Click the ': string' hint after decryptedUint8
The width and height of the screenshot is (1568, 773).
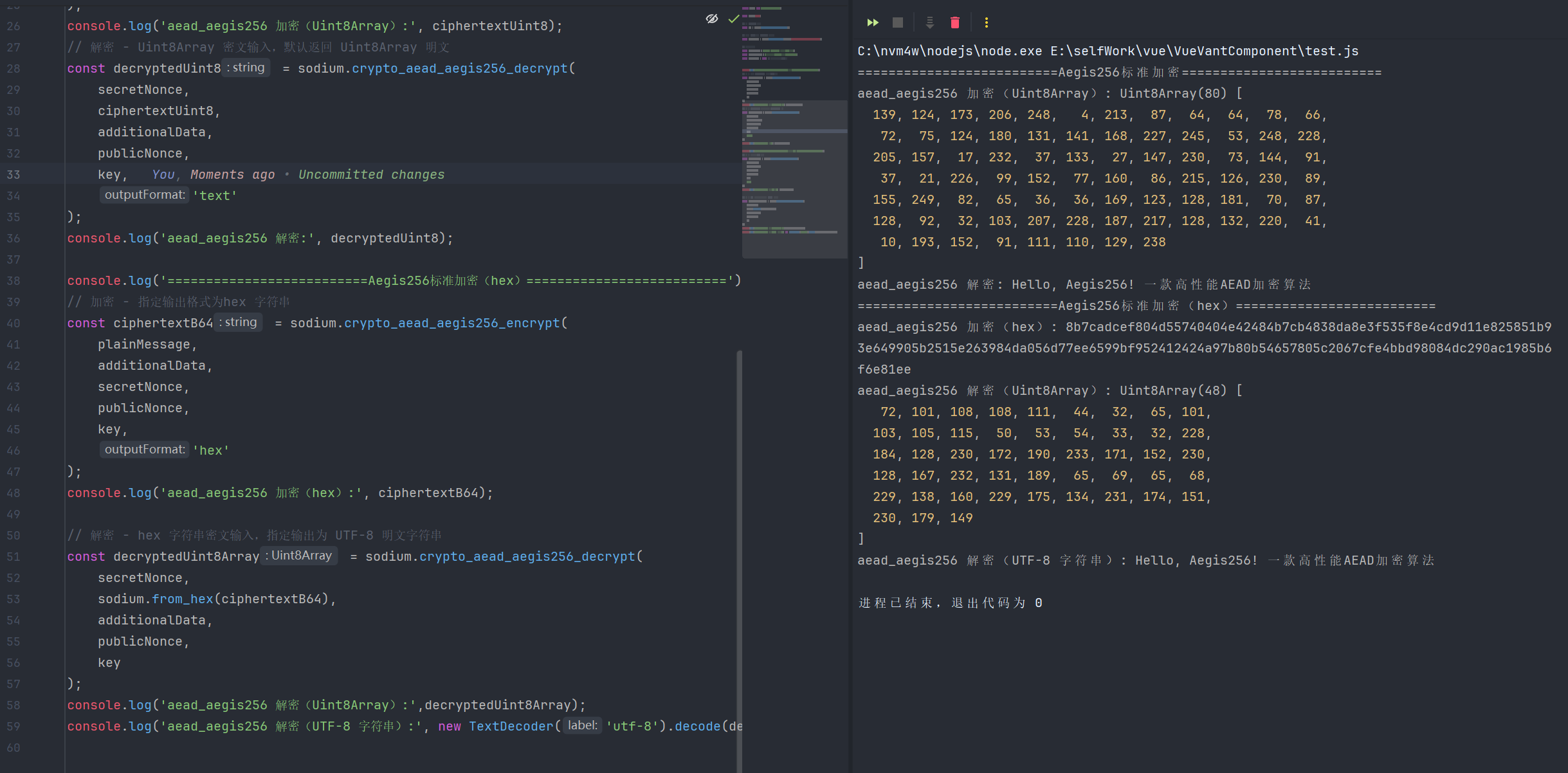[246, 68]
